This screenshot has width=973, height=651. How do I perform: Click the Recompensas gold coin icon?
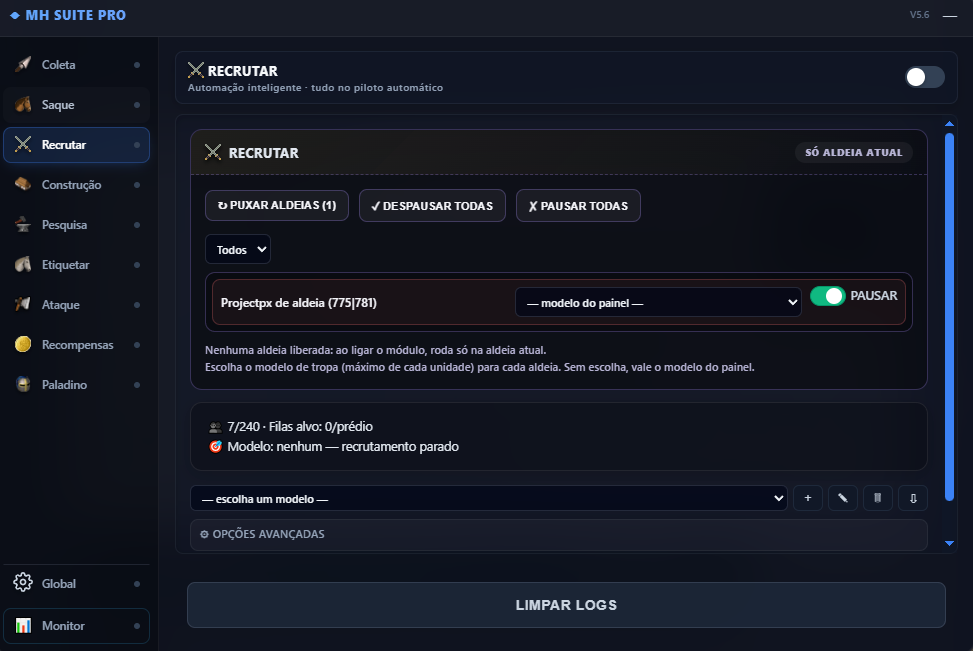(23, 344)
